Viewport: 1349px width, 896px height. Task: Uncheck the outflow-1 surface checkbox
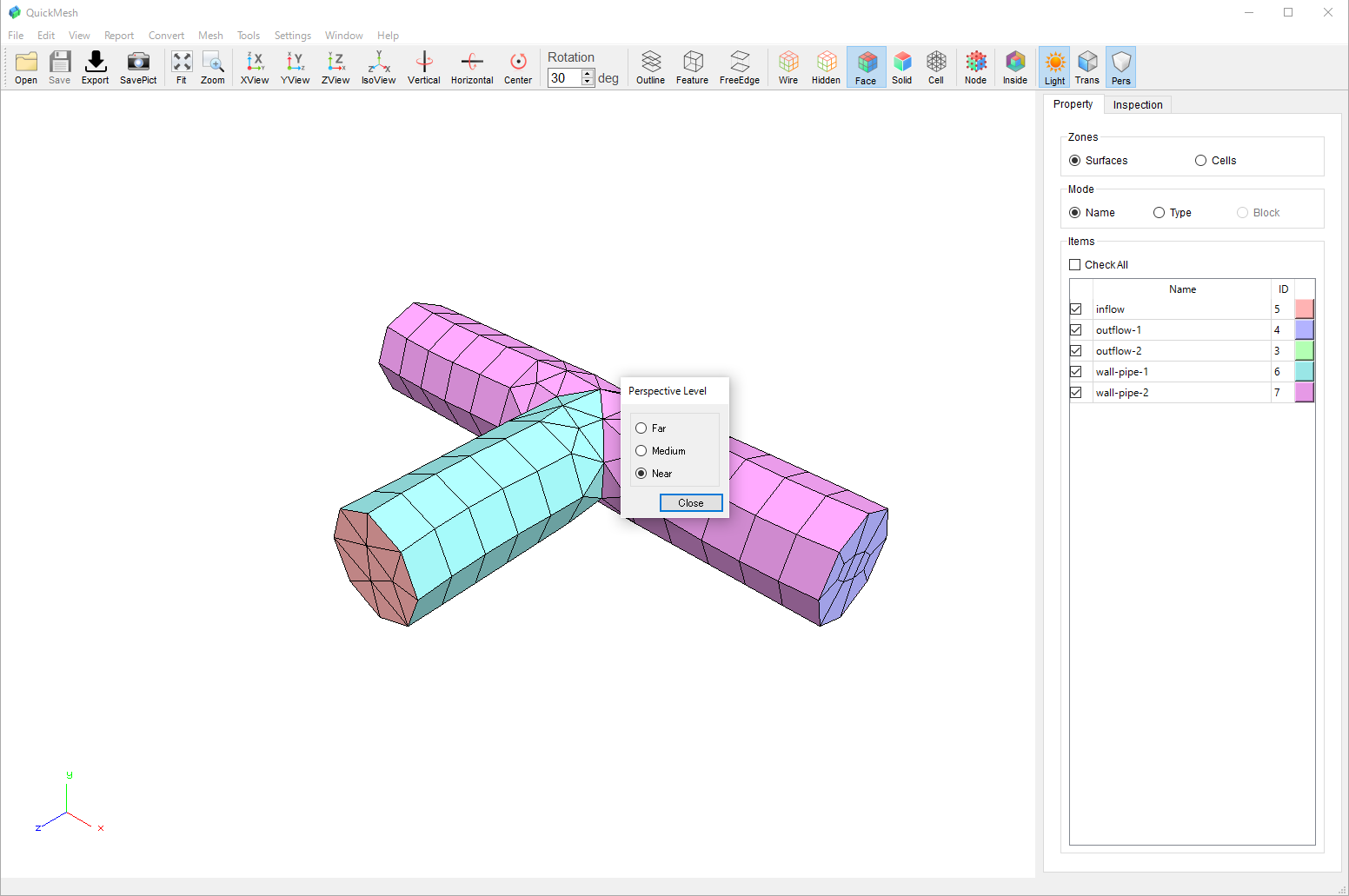pyautogui.click(x=1076, y=330)
